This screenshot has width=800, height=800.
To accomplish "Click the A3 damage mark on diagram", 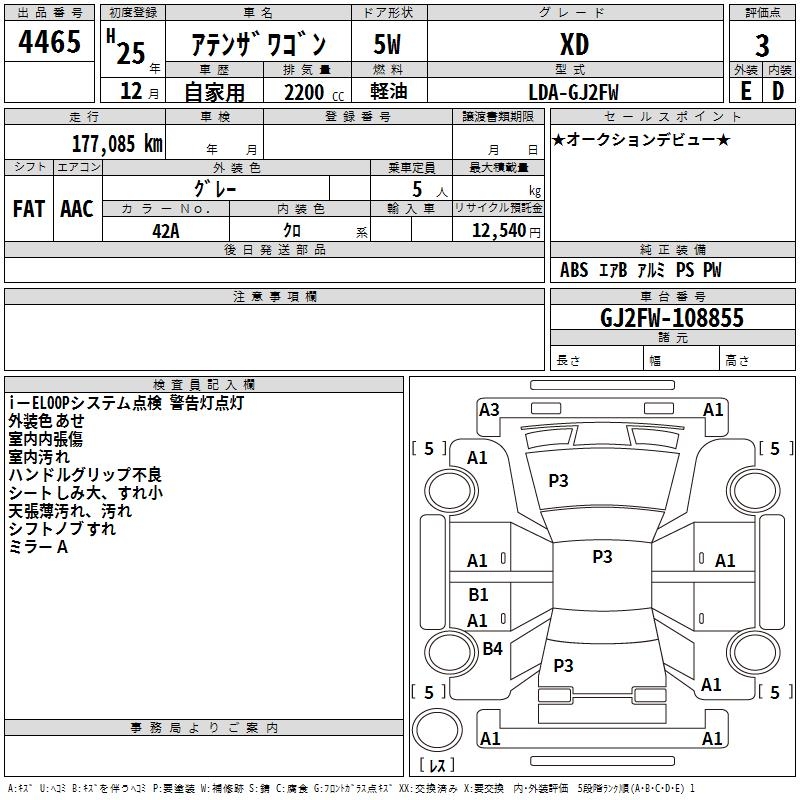I will 489,410.
